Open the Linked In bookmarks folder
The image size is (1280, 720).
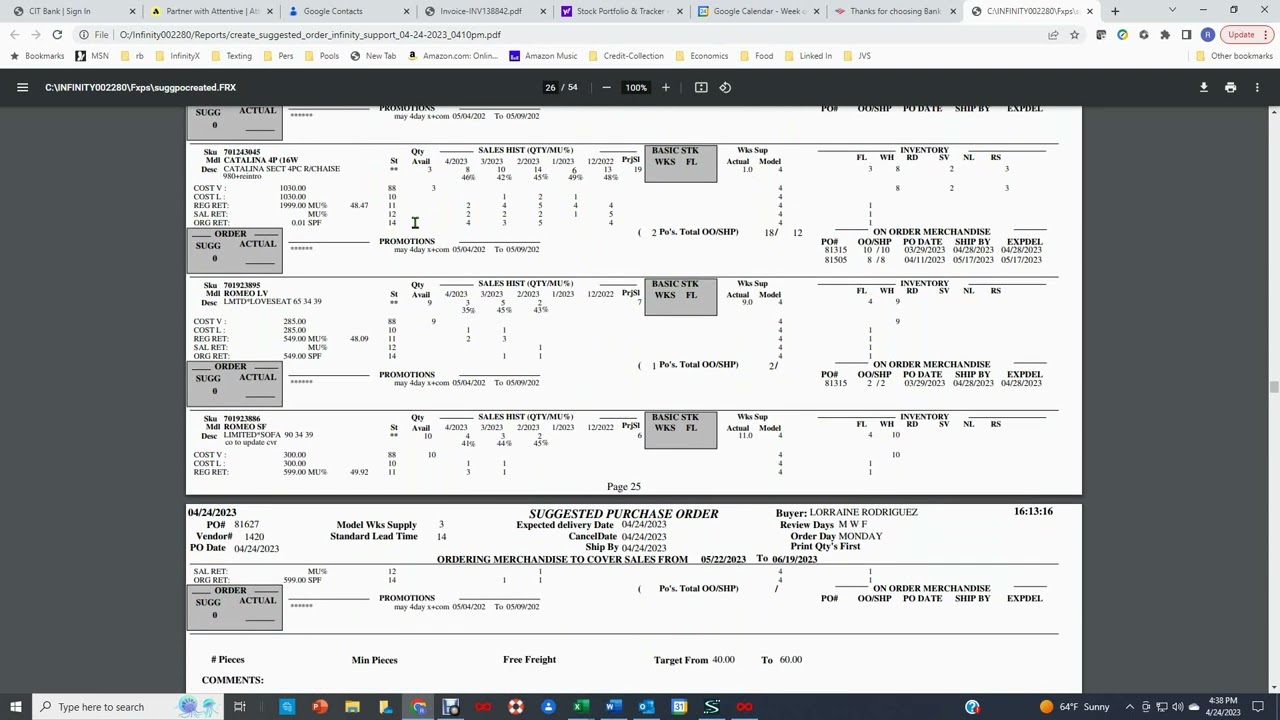click(808, 56)
